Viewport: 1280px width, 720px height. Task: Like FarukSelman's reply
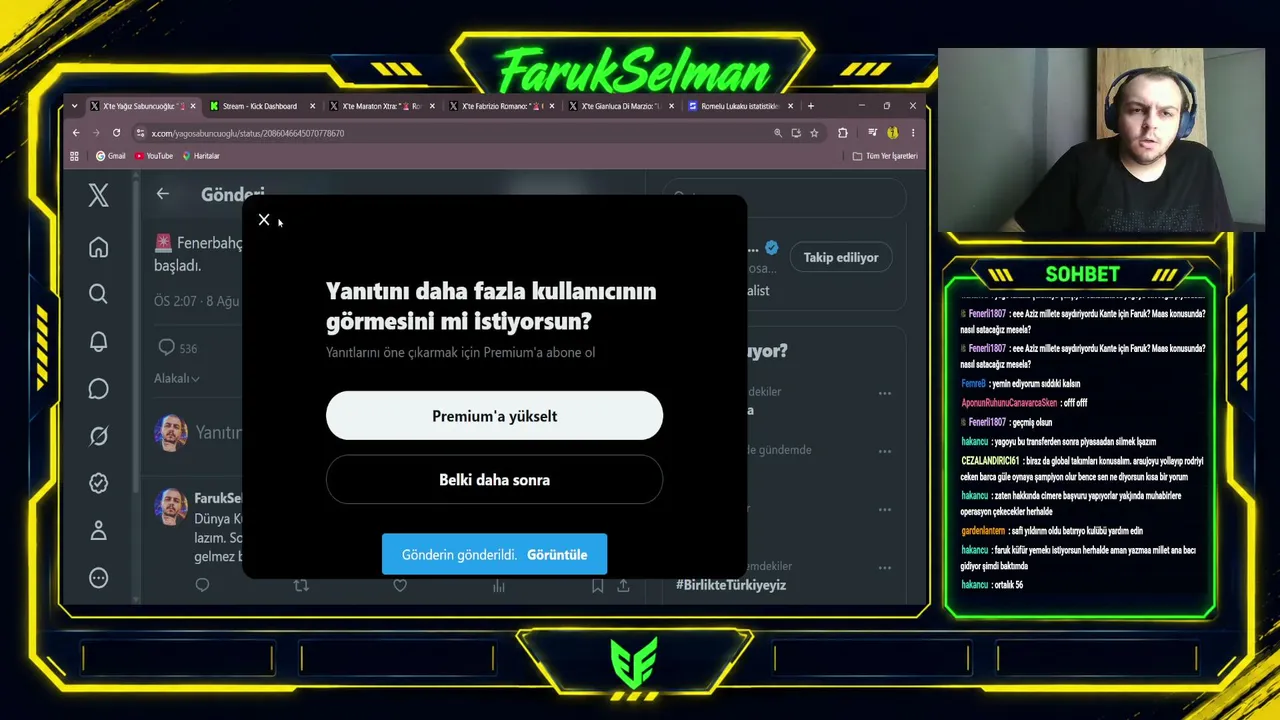click(400, 585)
